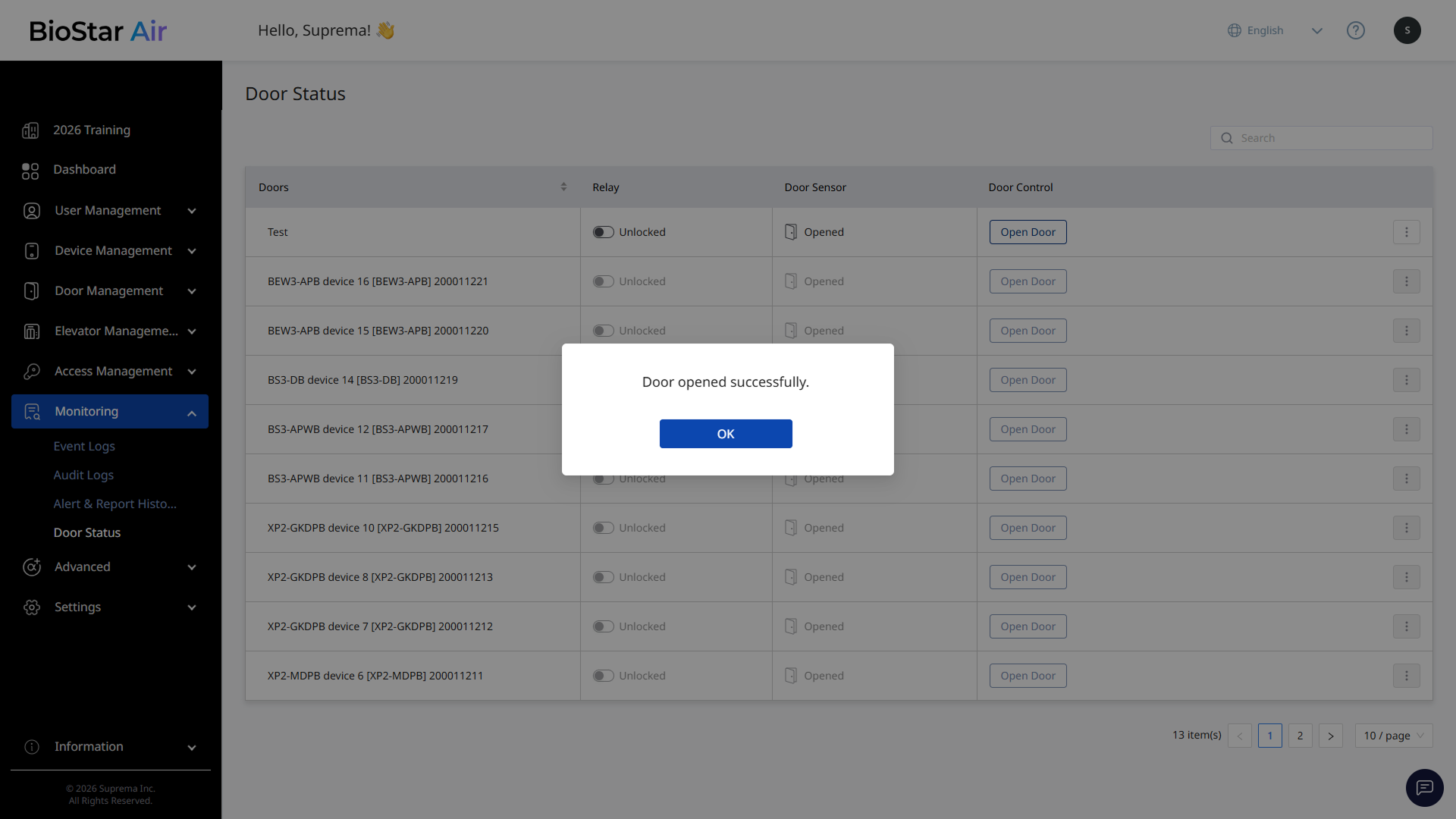Image resolution: width=1456 pixels, height=819 pixels.
Task: Toggle relay switch for BEW3-APB device 16
Action: click(x=603, y=281)
